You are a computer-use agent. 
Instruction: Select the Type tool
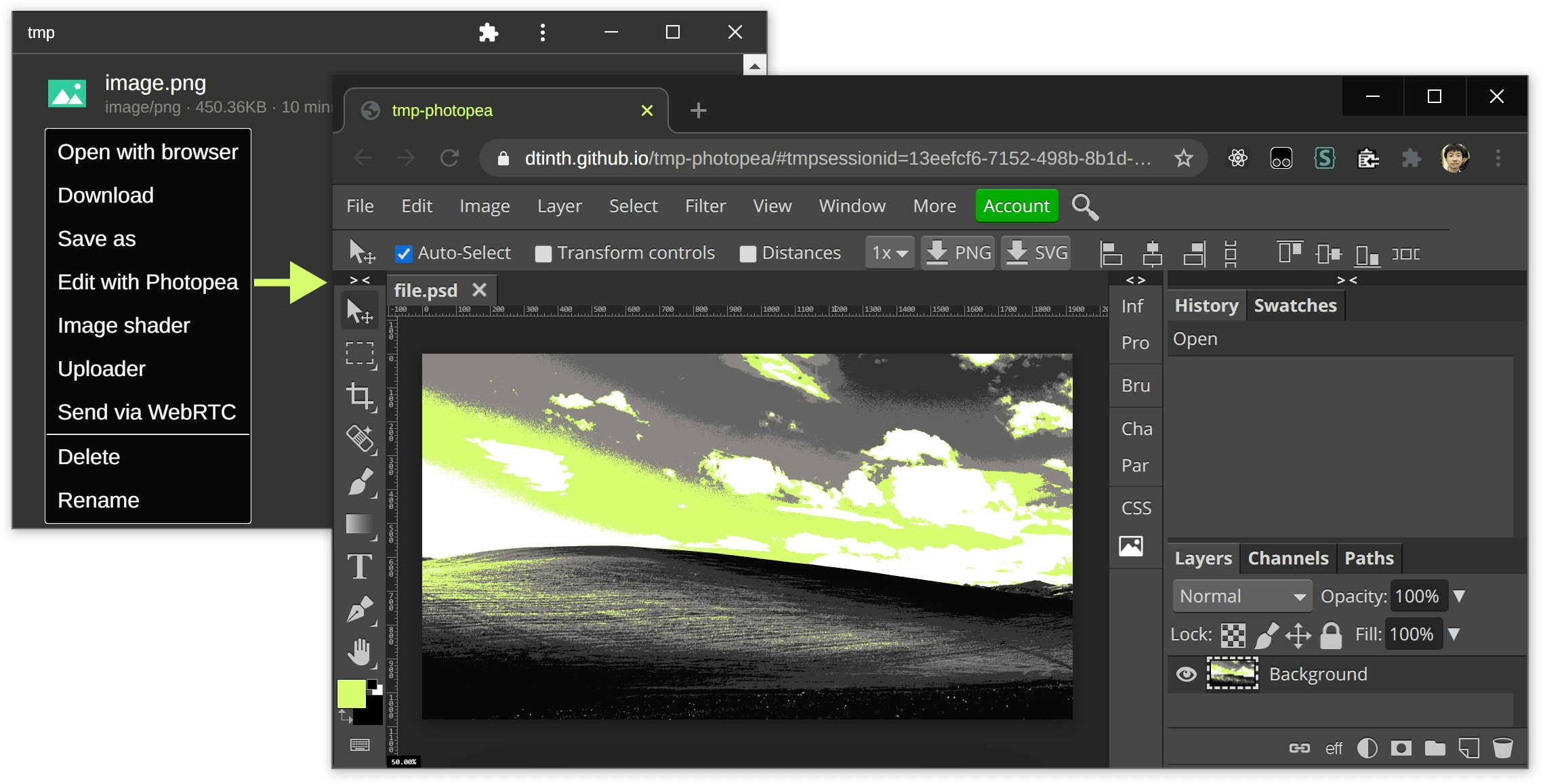pyautogui.click(x=360, y=567)
